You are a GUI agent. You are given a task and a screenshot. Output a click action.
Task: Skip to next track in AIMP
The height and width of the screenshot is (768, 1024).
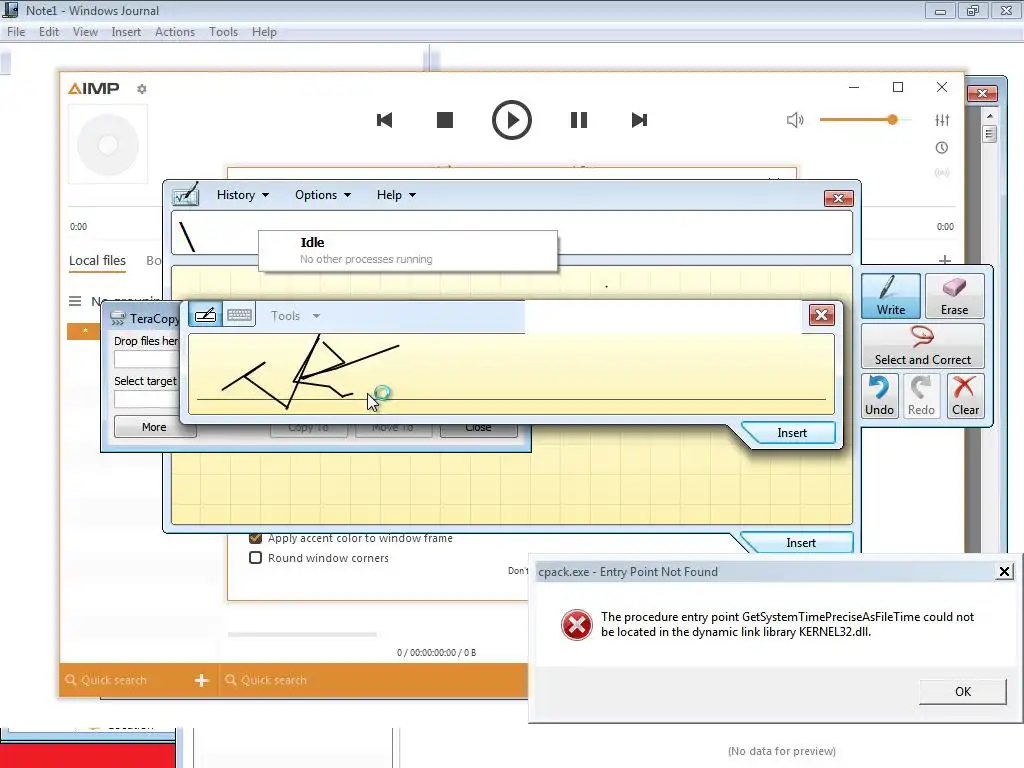pyautogui.click(x=639, y=120)
